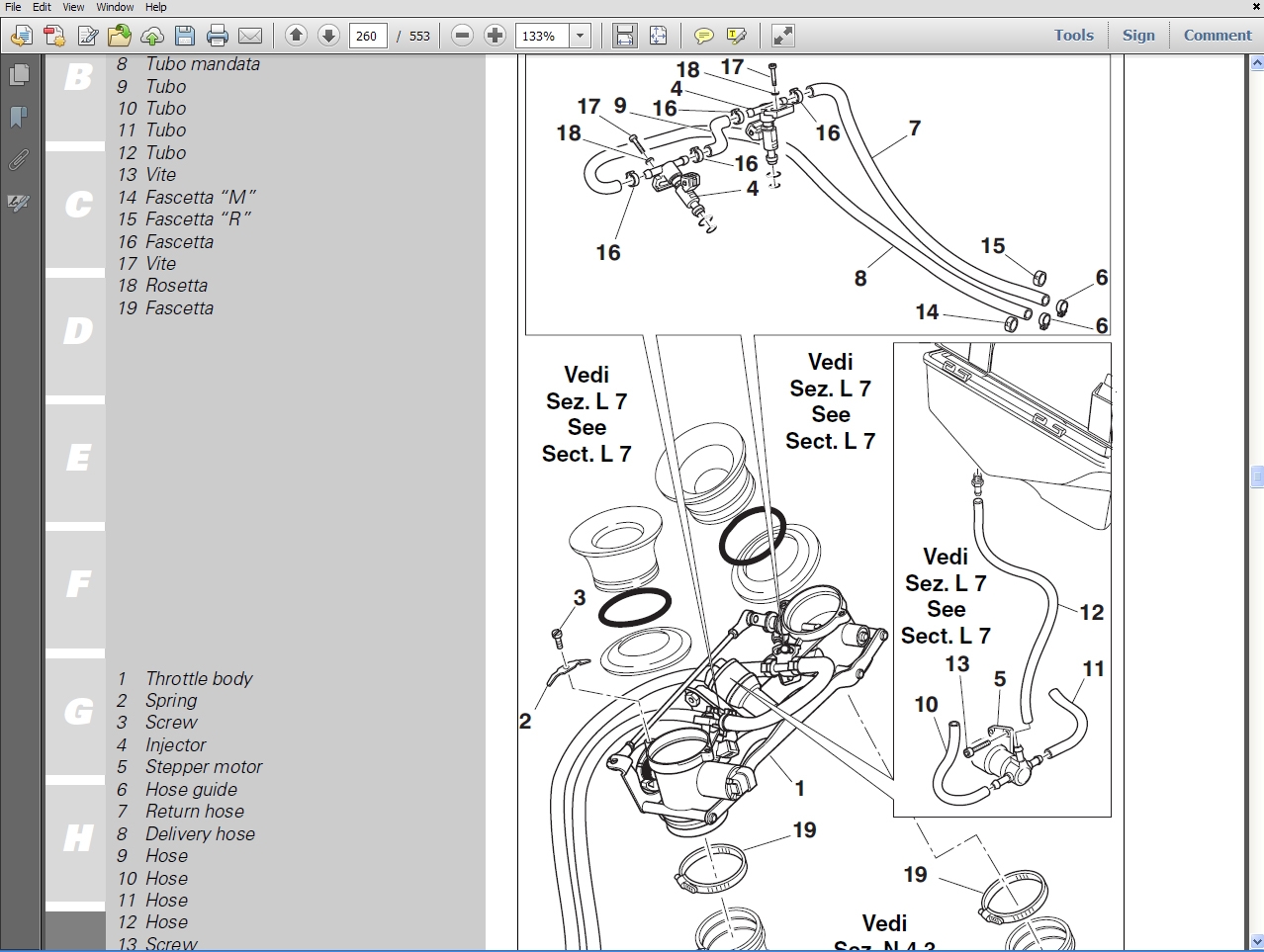The image size is (1264, 952).
Task: Click the page number input field
Action: [367, 37]
